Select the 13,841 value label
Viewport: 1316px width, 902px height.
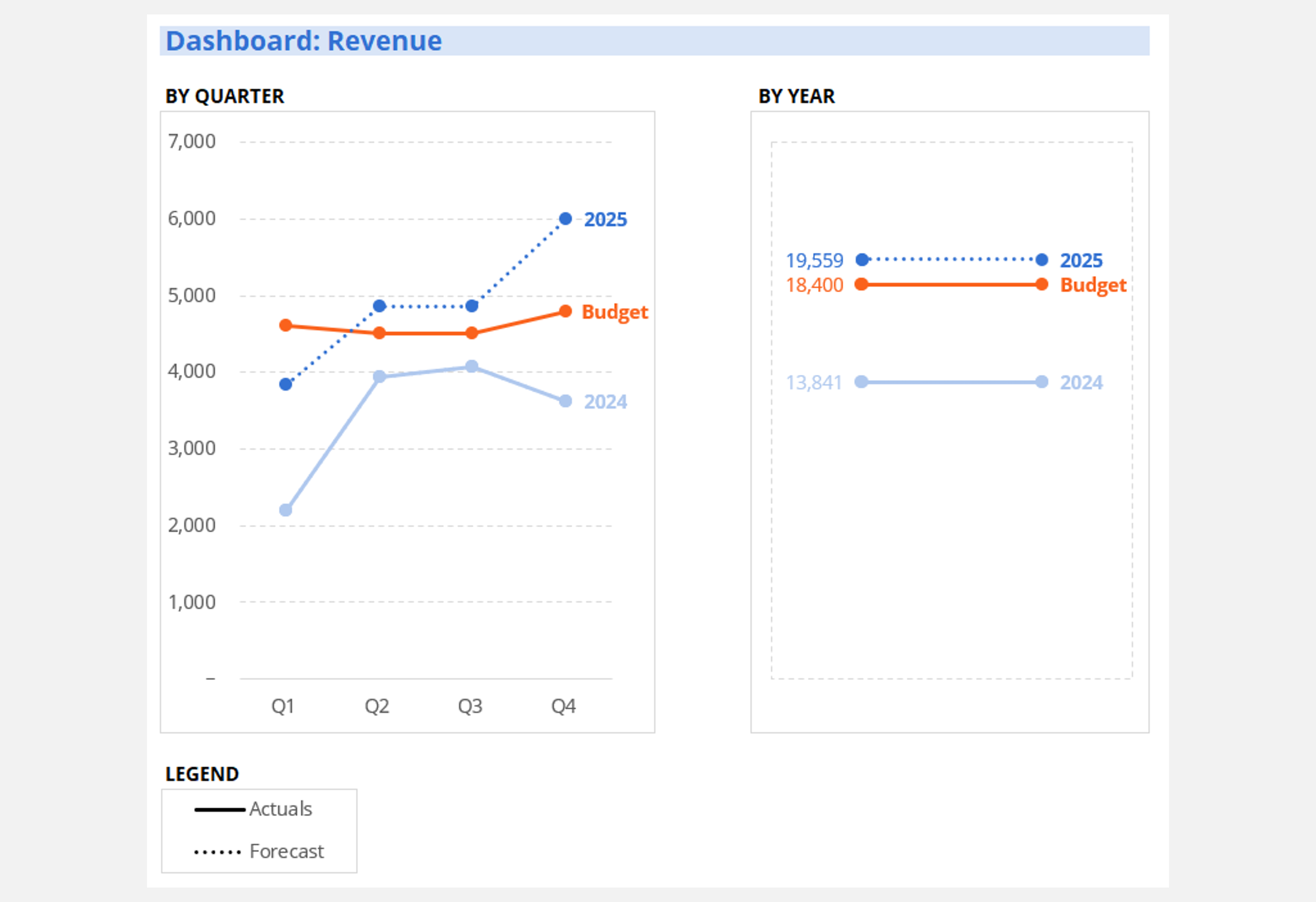point(814,382)
